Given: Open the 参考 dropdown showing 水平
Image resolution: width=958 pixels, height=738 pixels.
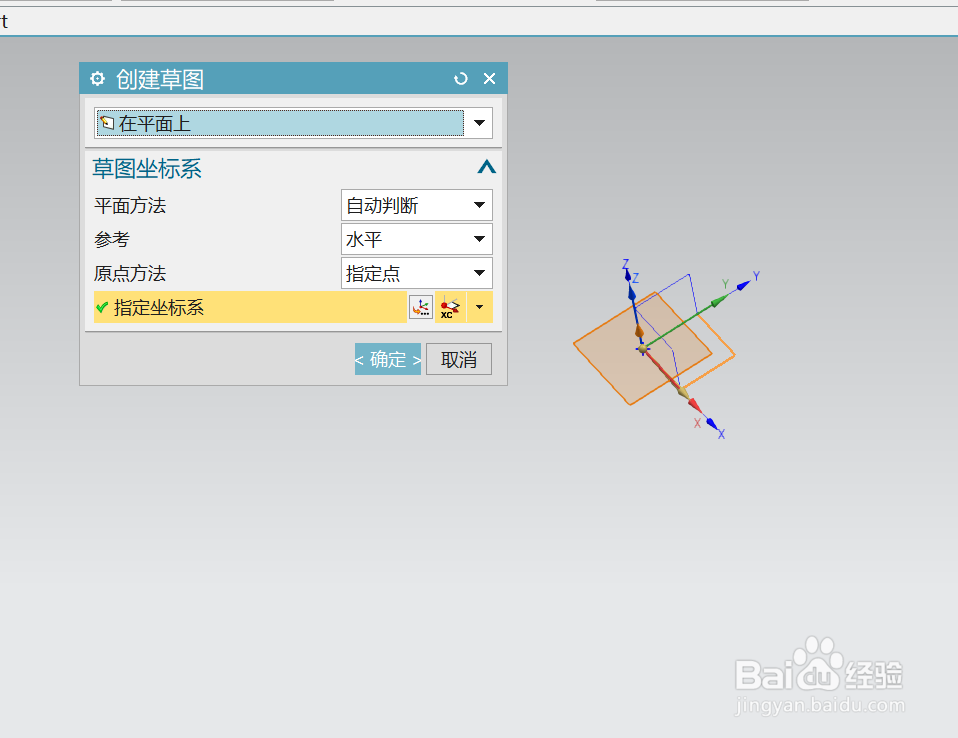Looking at the screenshot, I should coord(417,239).
